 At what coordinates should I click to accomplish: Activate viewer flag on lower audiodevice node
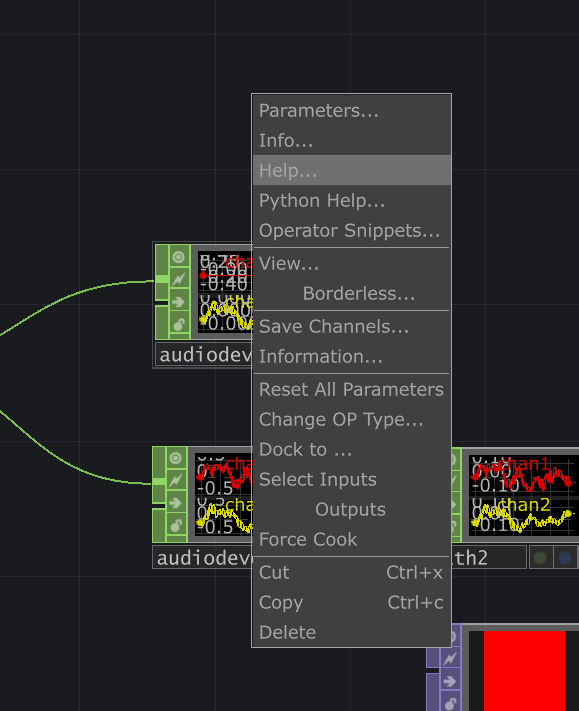click(x=176, y=458)
